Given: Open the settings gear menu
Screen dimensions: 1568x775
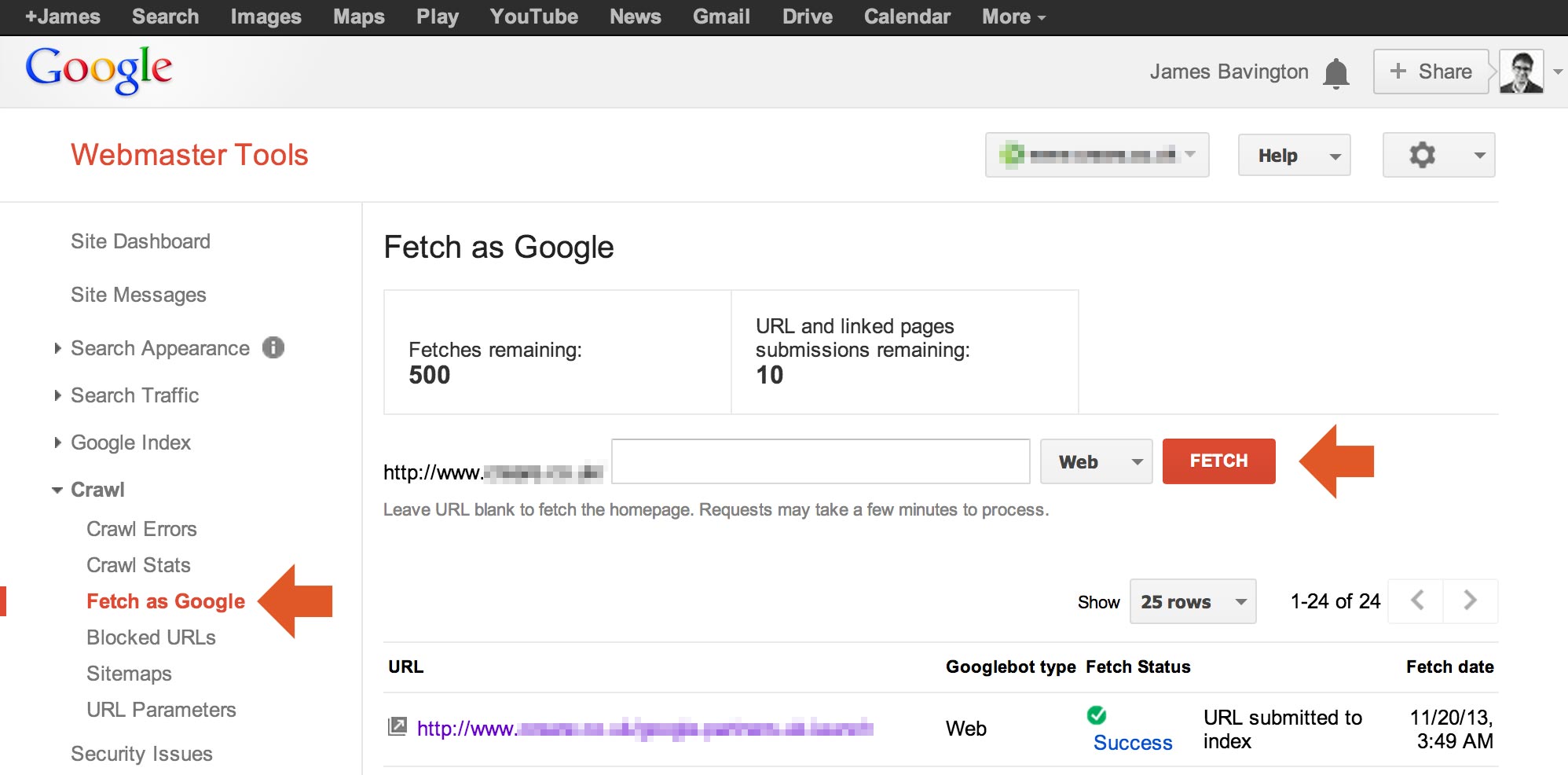Looking at the screenshot, I should pyautogui.click(x=1438, y=155).
